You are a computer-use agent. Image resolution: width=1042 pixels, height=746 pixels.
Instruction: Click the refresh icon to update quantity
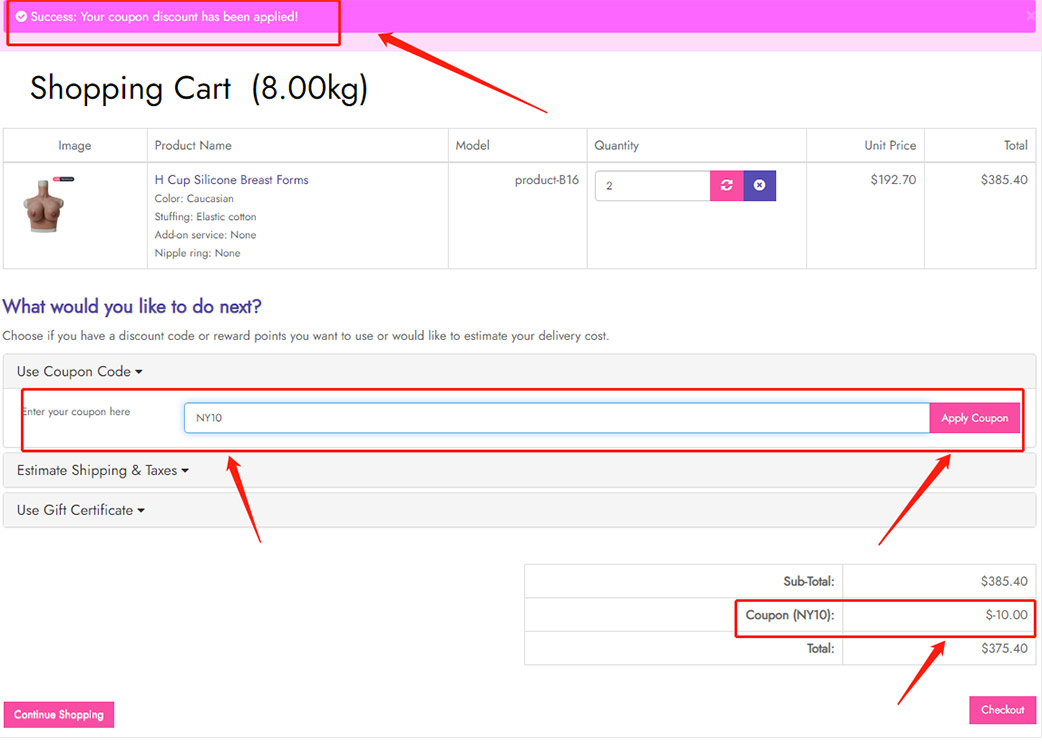point(727,186)
